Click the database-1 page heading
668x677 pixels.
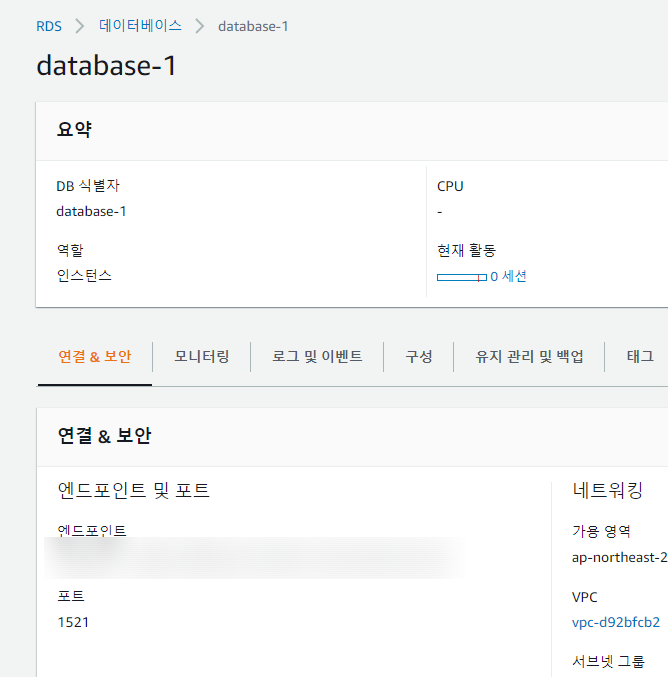106,65
